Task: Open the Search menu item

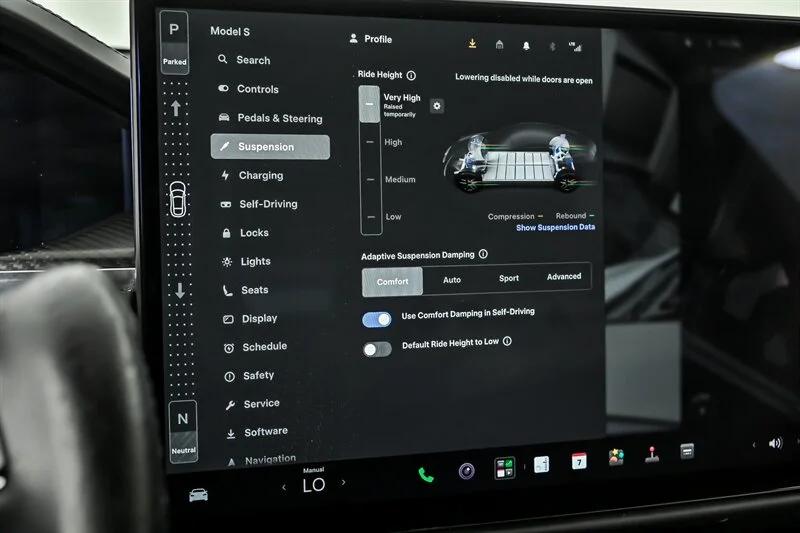Action: (244, 60)
